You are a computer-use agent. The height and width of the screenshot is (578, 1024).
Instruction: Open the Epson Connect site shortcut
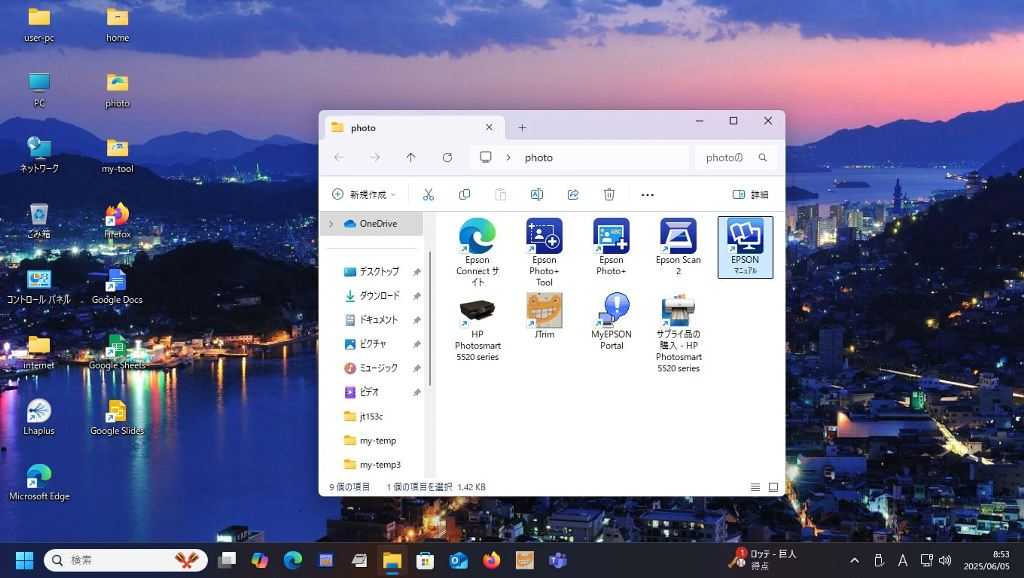coord(477,252)
